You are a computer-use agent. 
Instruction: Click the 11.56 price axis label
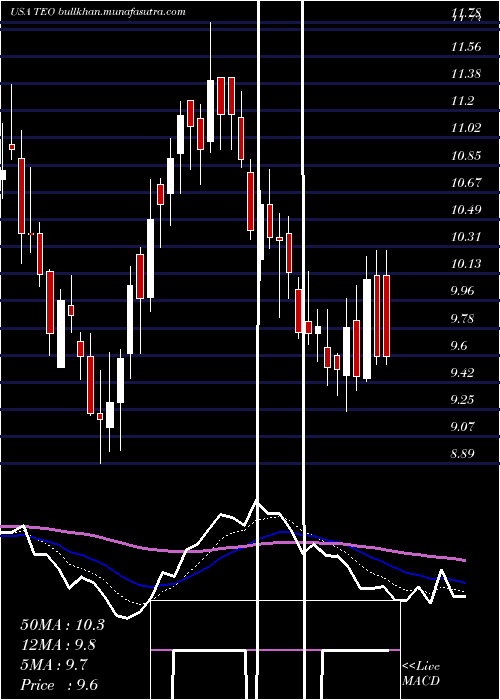(x=466, y=46)
